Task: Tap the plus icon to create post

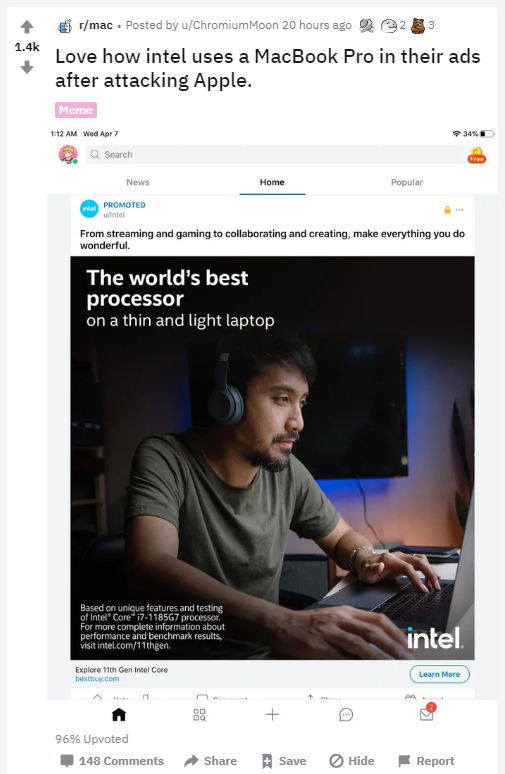Action: [x=272, y=714]
